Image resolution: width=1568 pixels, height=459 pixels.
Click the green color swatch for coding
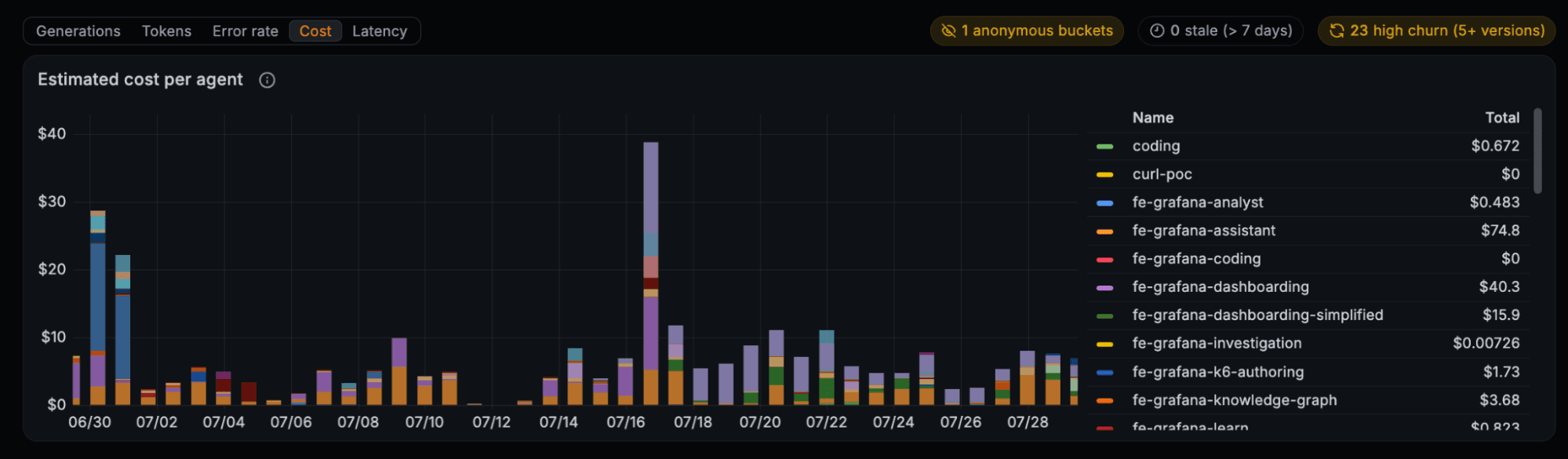[1104, 147]
